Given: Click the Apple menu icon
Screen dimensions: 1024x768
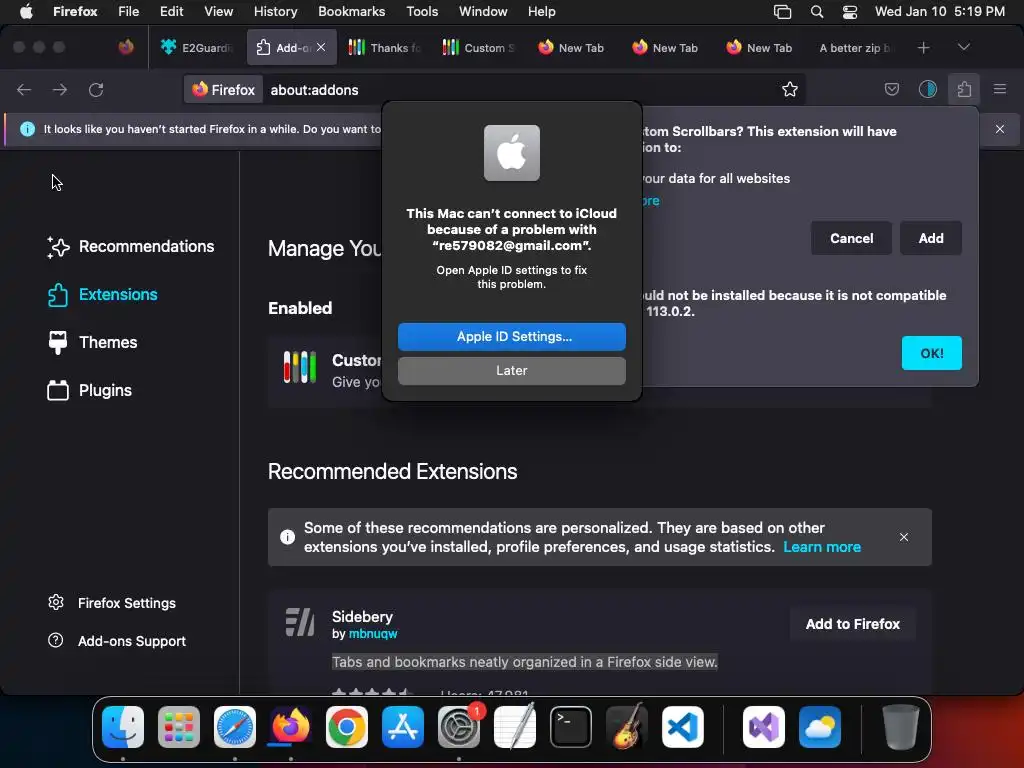Looking at the screenshot, I should coord(25,11).
